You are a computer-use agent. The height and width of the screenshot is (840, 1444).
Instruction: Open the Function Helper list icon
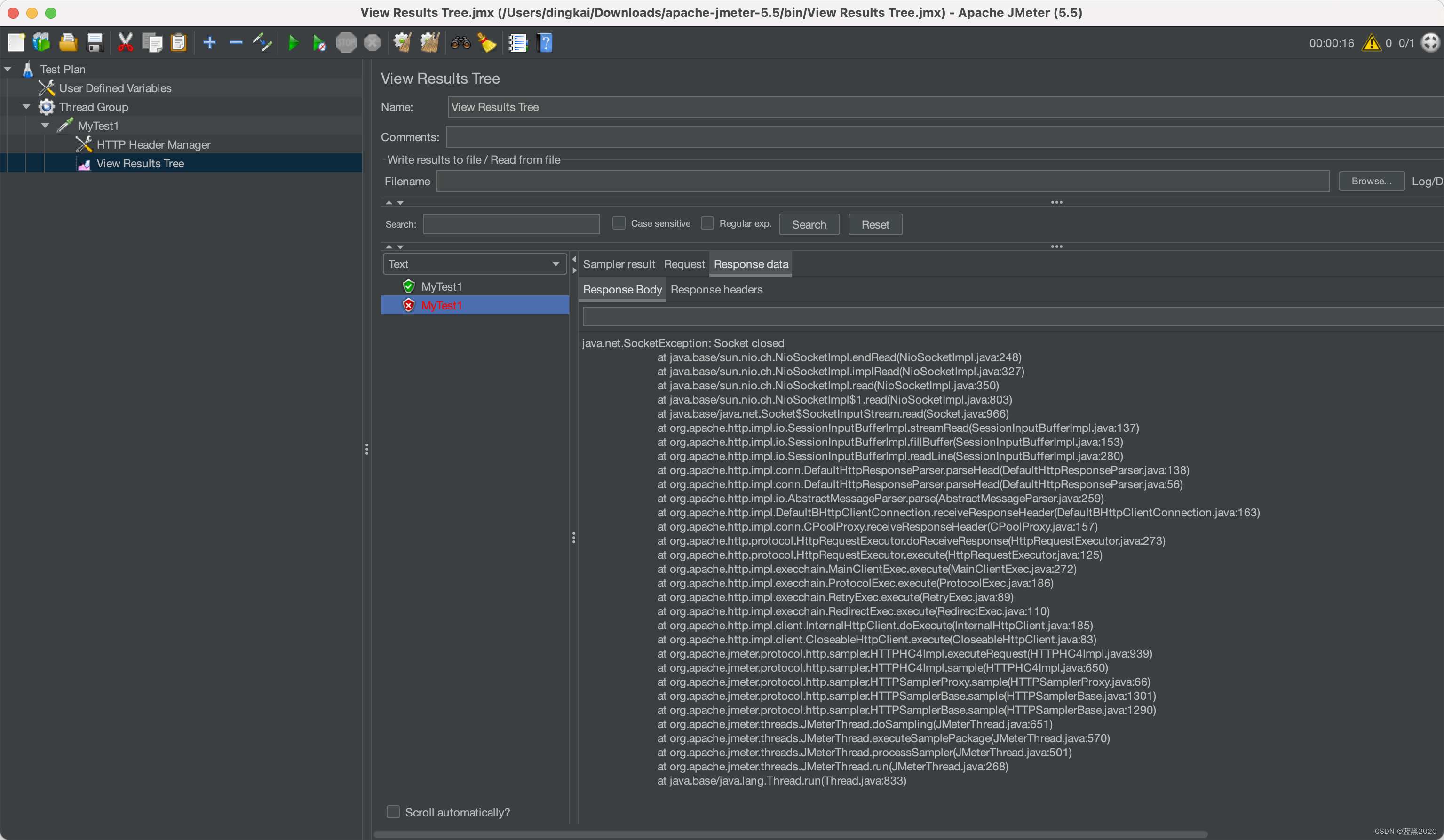coord(517,42)
